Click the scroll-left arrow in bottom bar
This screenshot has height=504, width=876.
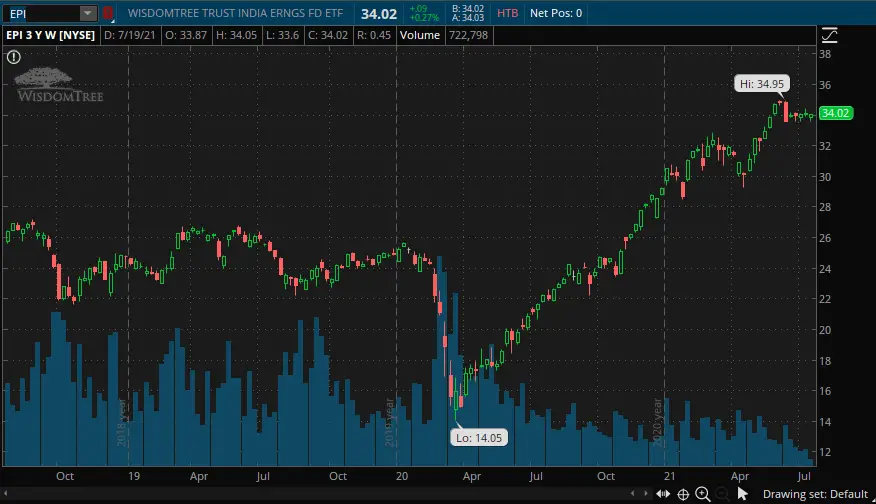click(632, 493)
